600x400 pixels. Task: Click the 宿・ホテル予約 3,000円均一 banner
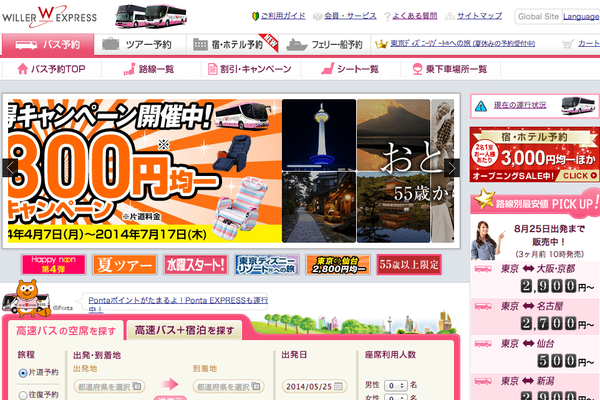click(x=535, y=155)
